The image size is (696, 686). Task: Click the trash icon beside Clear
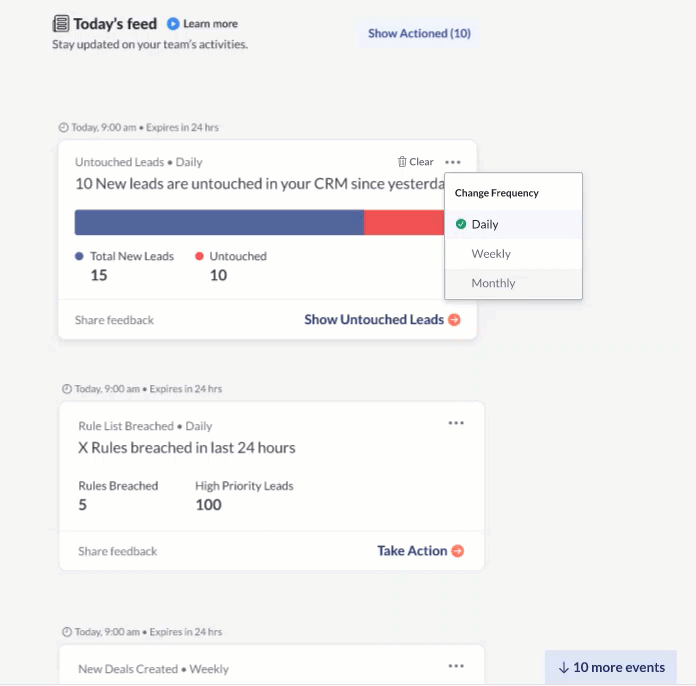click(402, 162)
